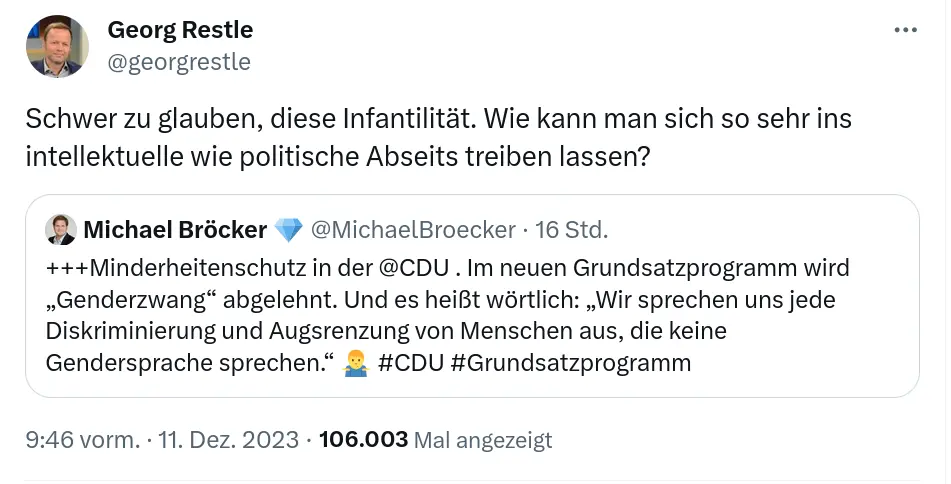Open the Georg Restle display name
Image resolution: width=951 pixels, height=484 pixels.
click(x=180, y=30)
